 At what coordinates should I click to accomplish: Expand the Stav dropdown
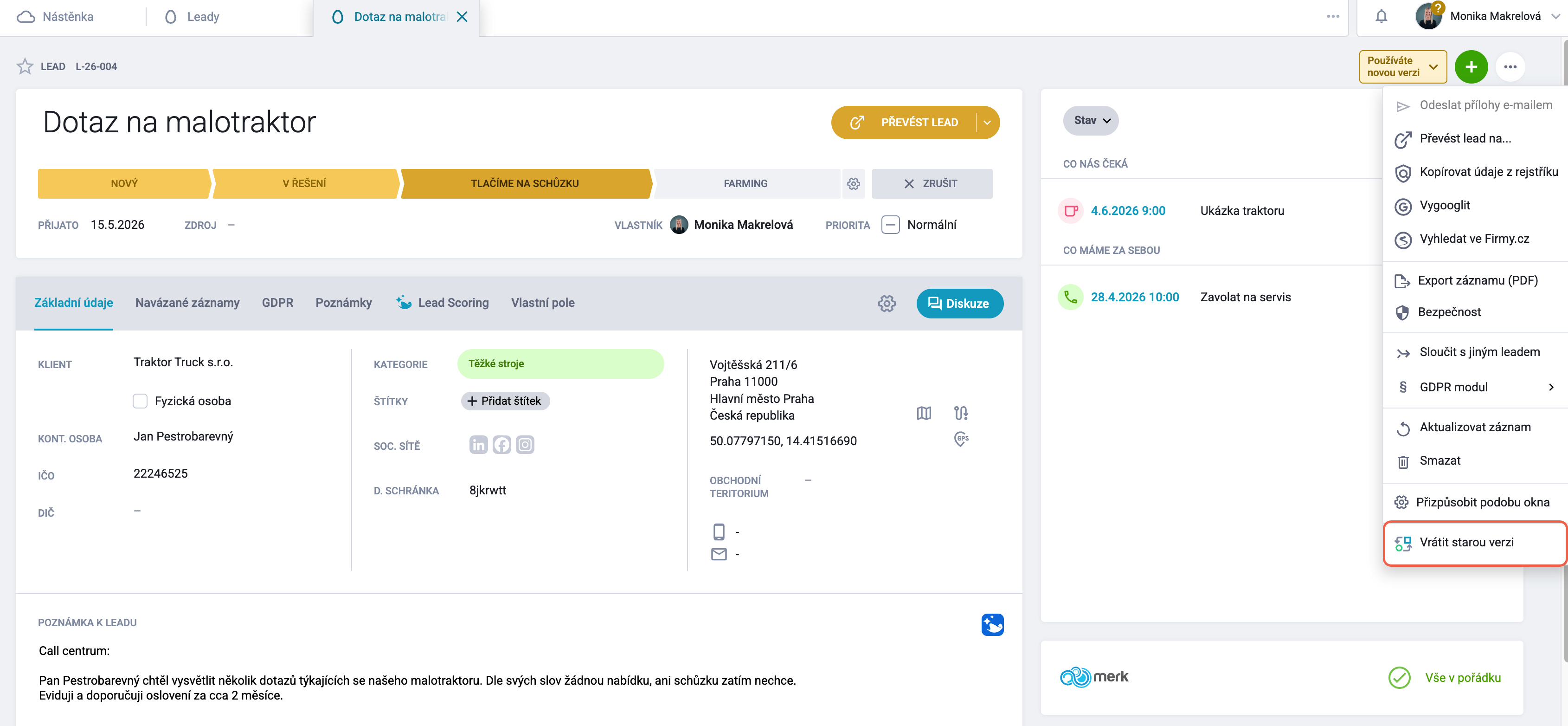(x=1090, y=121)
